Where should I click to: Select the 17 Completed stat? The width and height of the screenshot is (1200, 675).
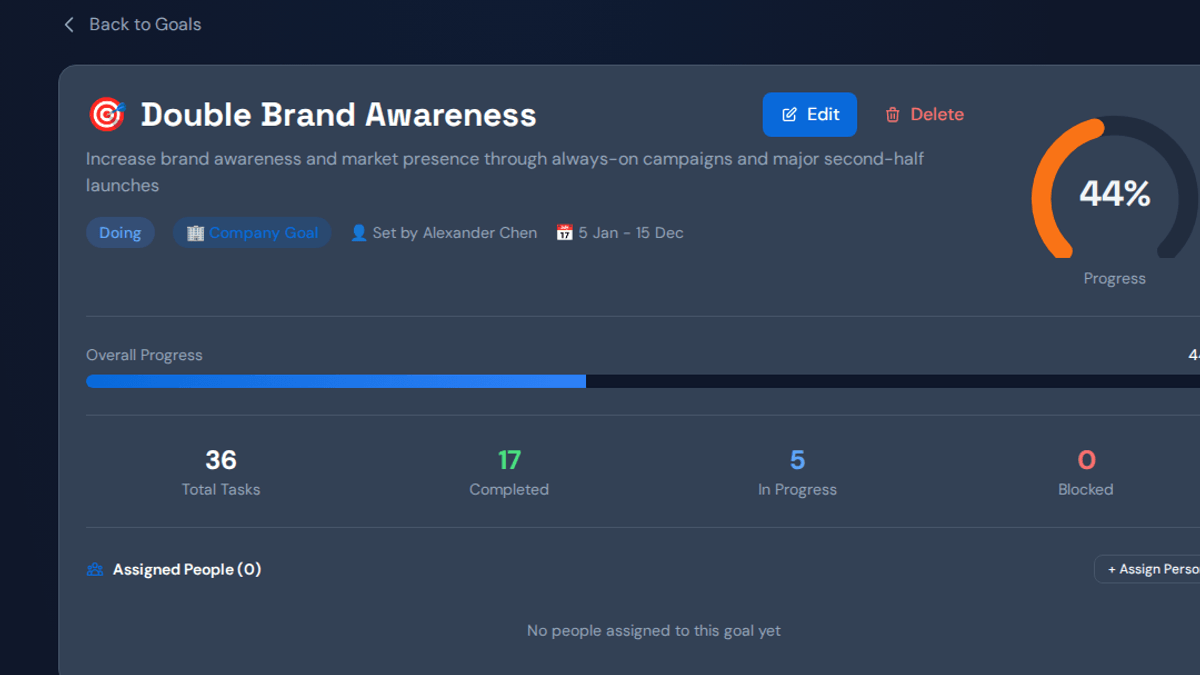click(509, 473)
